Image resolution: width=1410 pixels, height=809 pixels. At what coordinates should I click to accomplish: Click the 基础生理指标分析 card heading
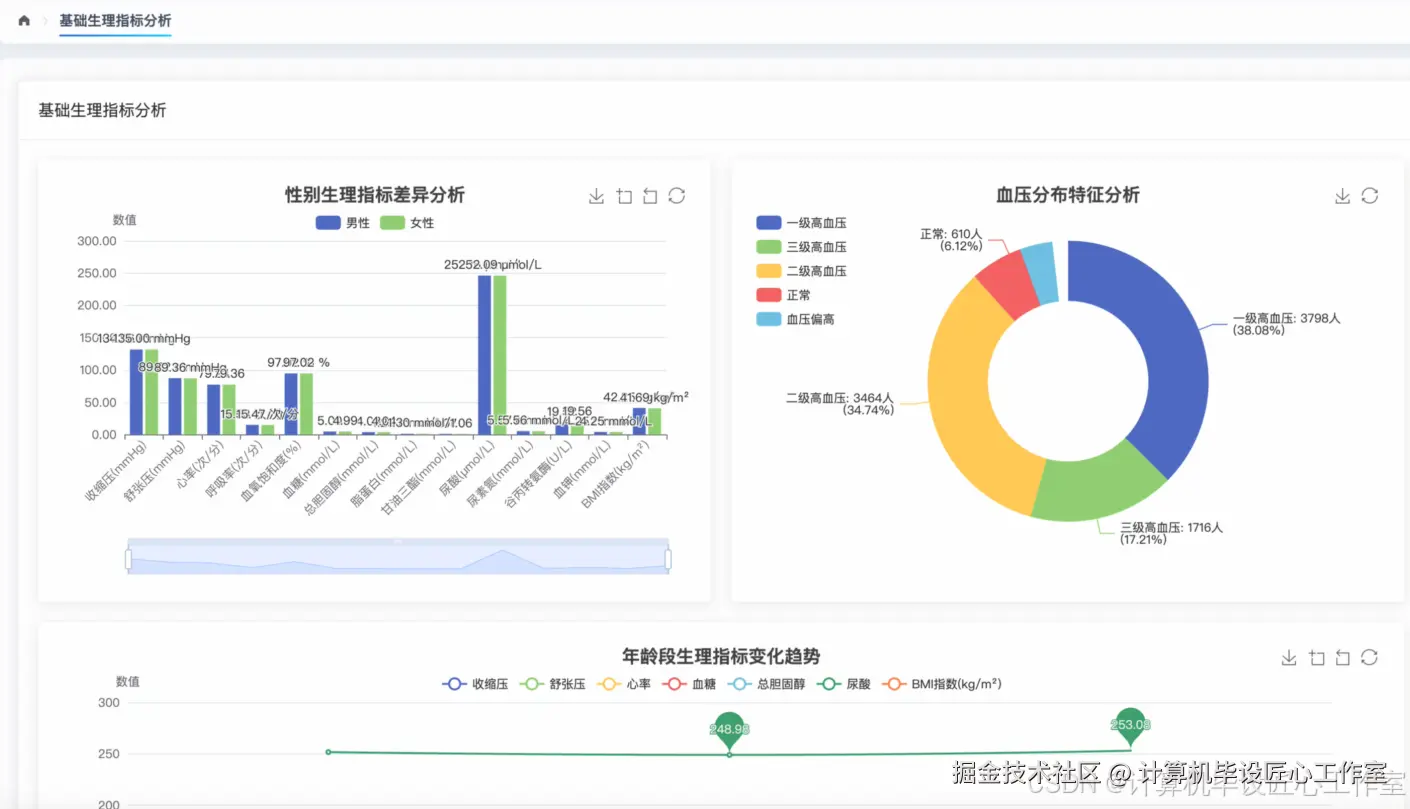(102, 110)
